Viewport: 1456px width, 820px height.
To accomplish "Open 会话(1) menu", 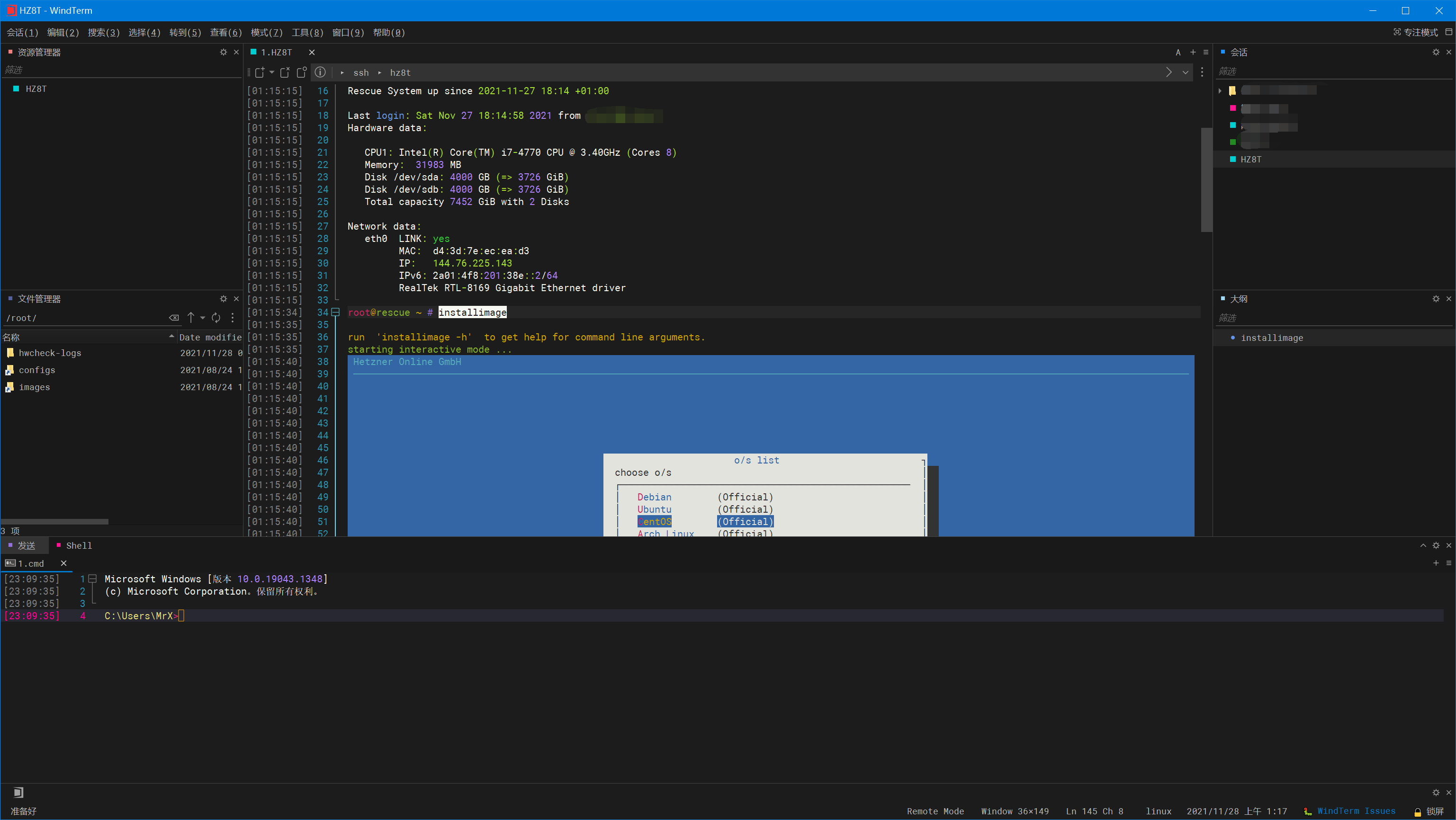I will 23,32.
